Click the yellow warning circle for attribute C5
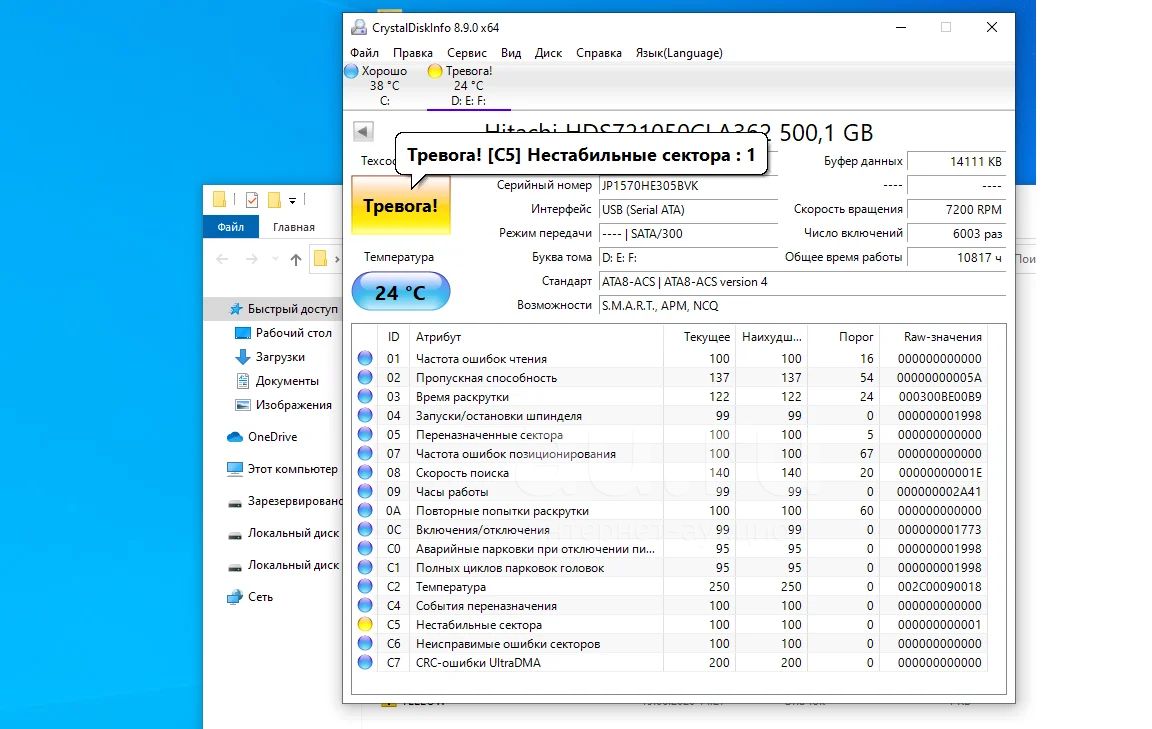The width and height of the screenshot is (1152, 729). 365,625
